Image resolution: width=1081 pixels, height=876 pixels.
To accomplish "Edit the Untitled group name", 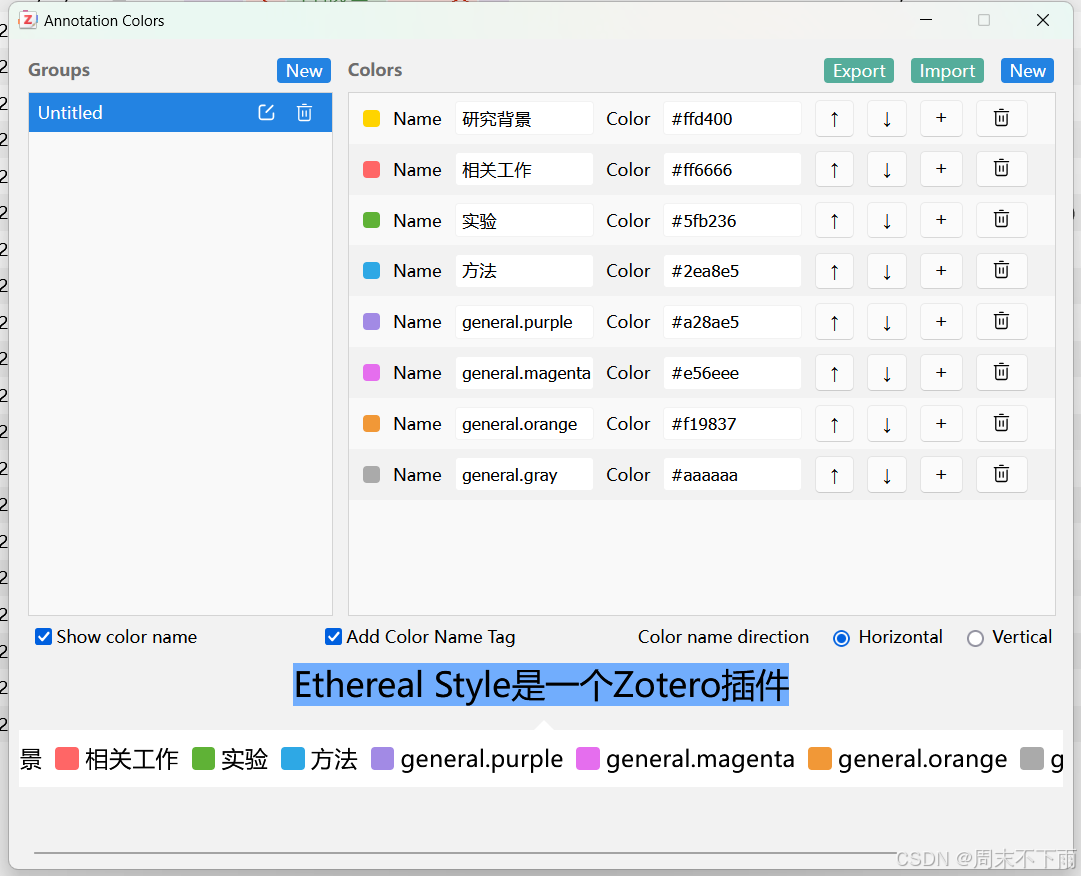I will tap(266, 112).
